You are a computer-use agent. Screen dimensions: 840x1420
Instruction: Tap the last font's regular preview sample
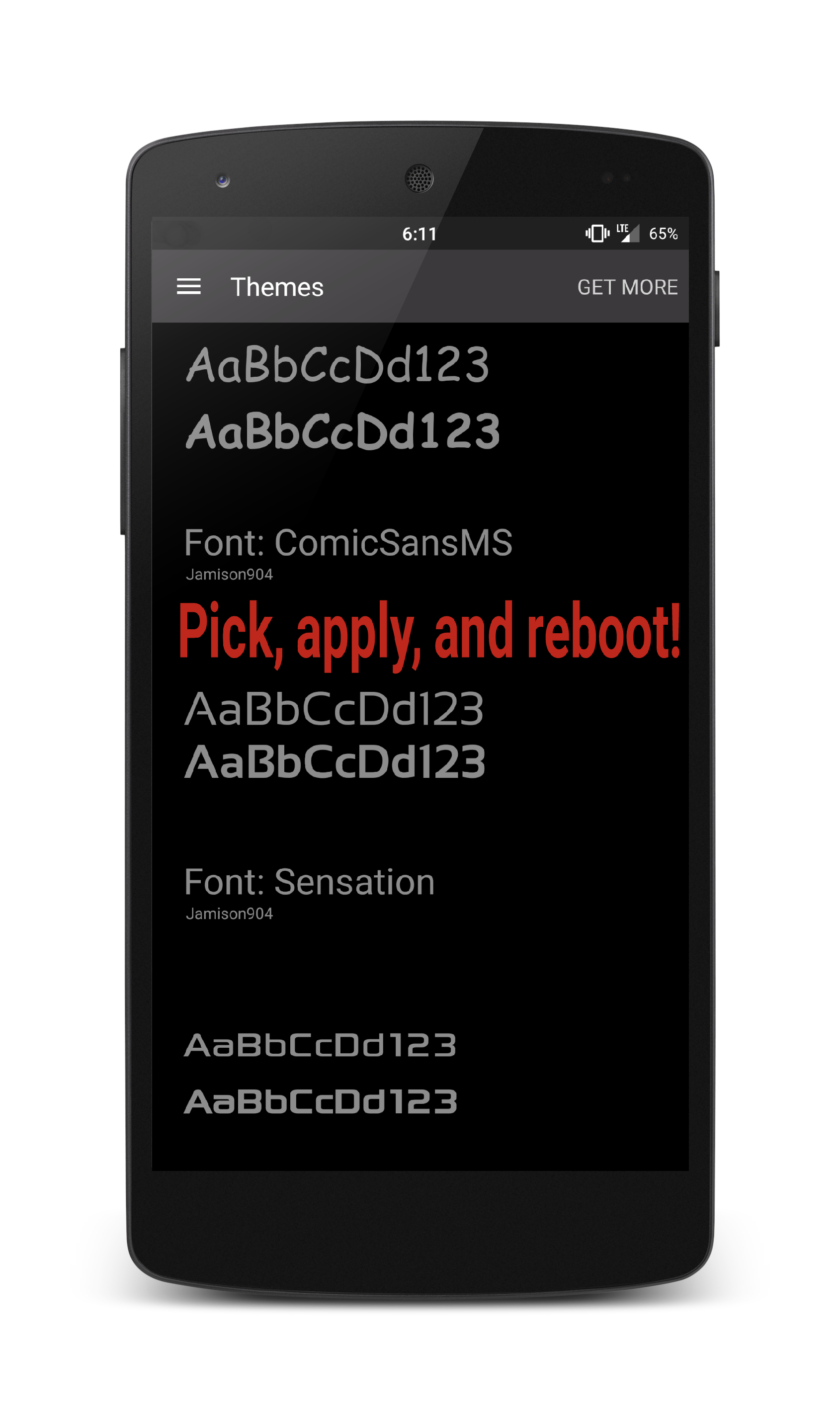tap(321, 1045)
